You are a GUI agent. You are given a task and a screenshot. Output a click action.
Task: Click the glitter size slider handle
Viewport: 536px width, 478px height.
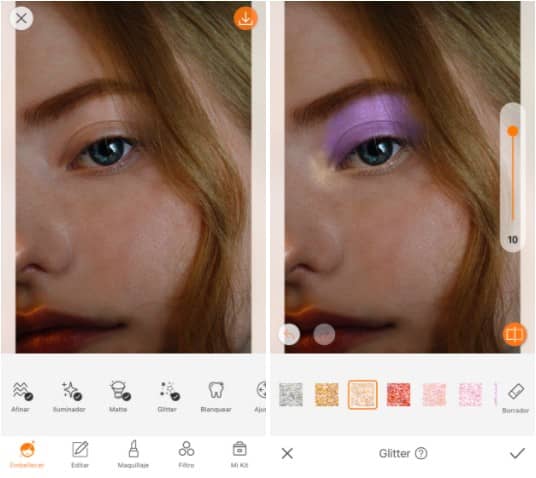click(512, 131)
